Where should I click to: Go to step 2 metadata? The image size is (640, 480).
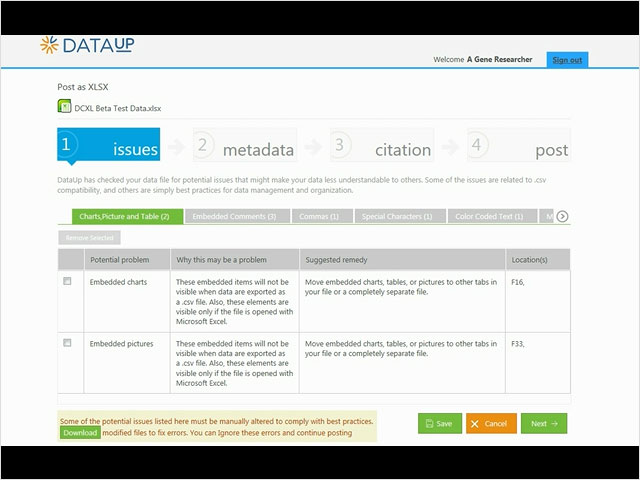click(x=245, y=146)
